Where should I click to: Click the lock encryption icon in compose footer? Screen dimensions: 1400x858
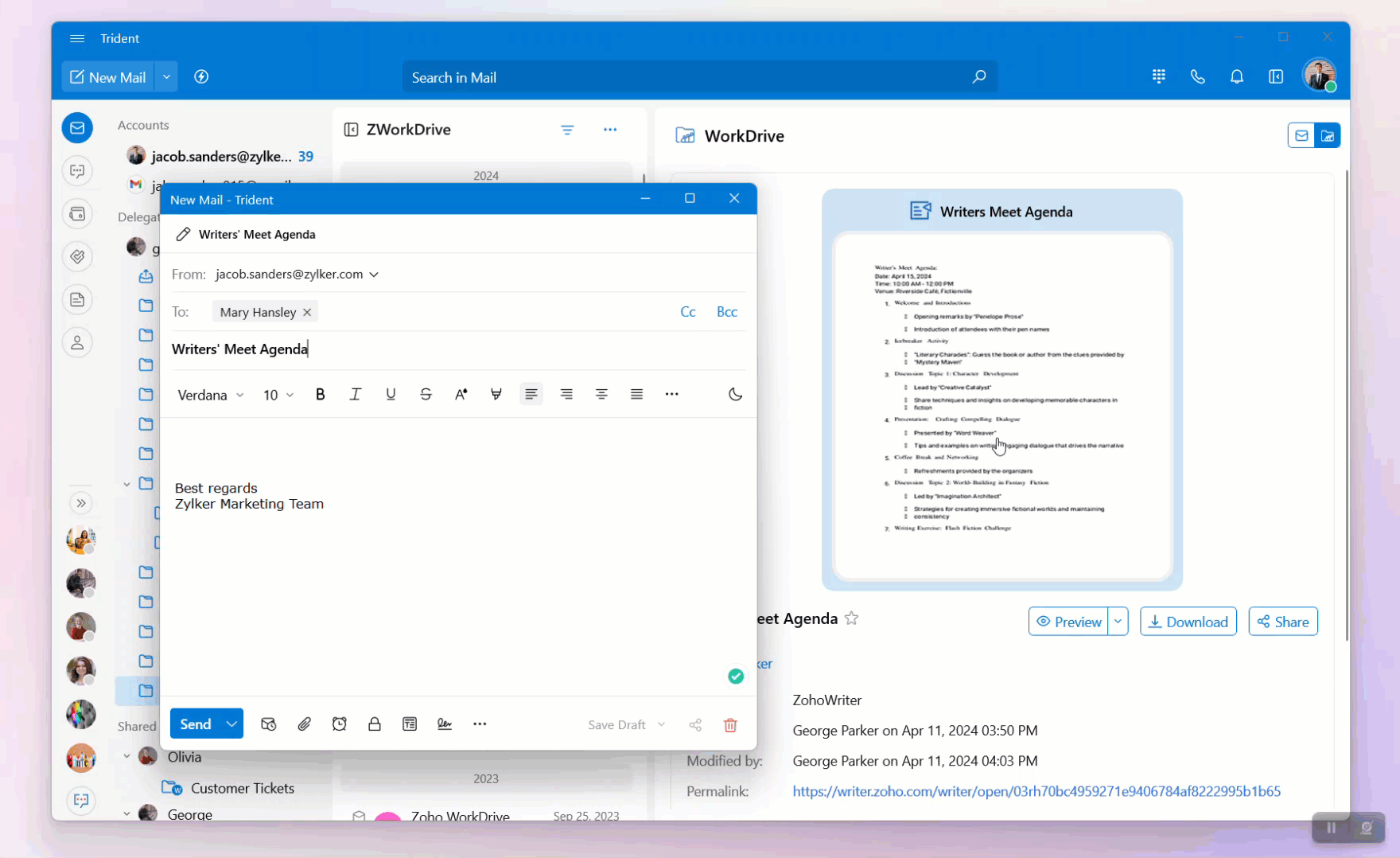[375, 724]
